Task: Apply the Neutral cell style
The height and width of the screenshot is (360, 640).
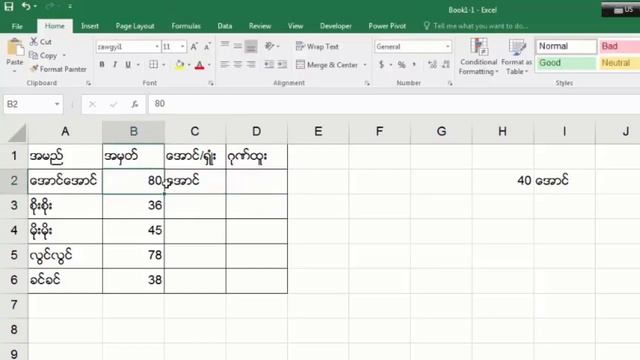Action: pyautogui.click(x=619, y=63)
